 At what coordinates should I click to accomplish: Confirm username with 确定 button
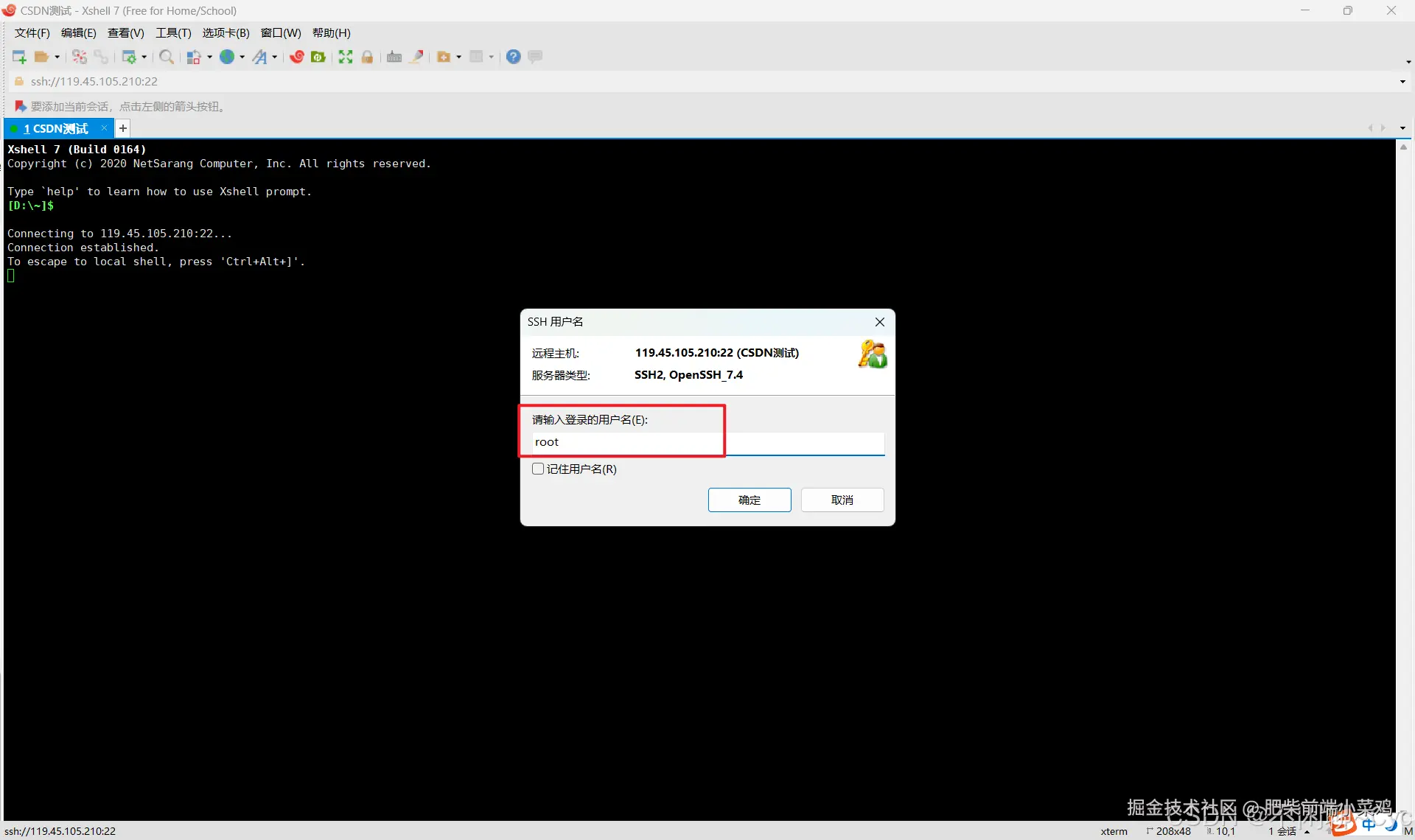pyautogui.click(x=749, y=500)
